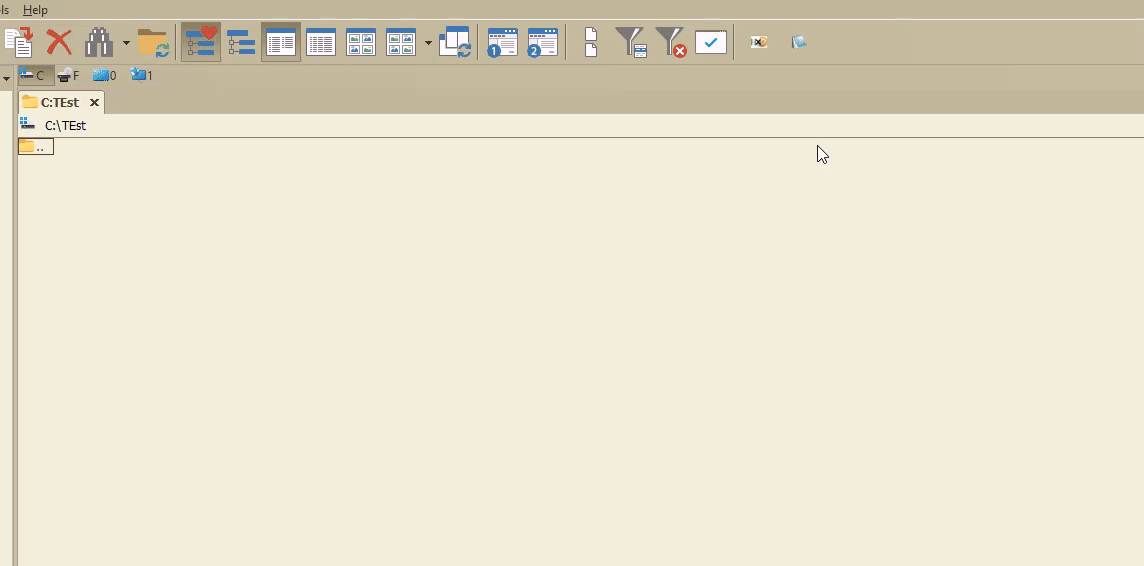Switch to the C:TEst tab
Viewport: 1144px width, 566px height.
pyautogui.click(x=59, y=103)
